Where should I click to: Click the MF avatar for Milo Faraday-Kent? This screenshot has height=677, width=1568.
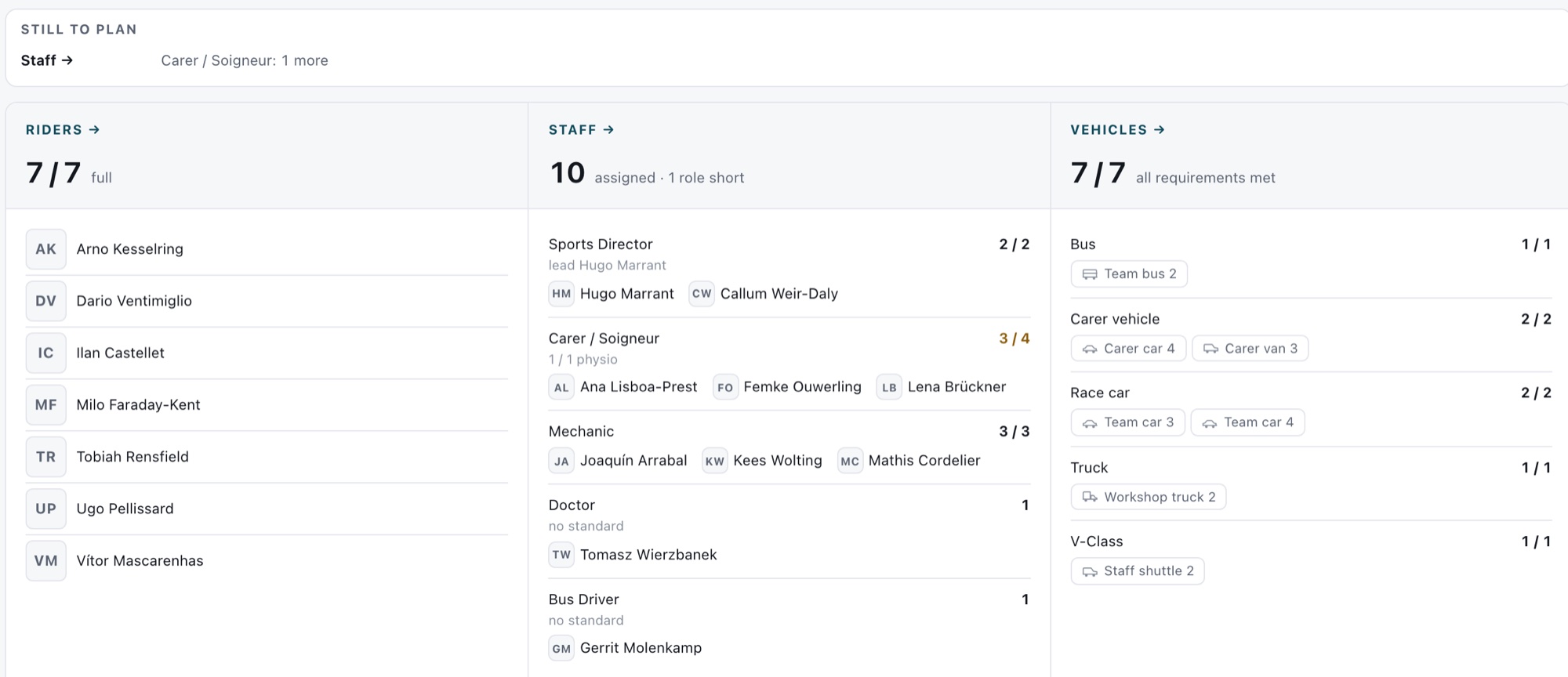click(x=45, y=405)
